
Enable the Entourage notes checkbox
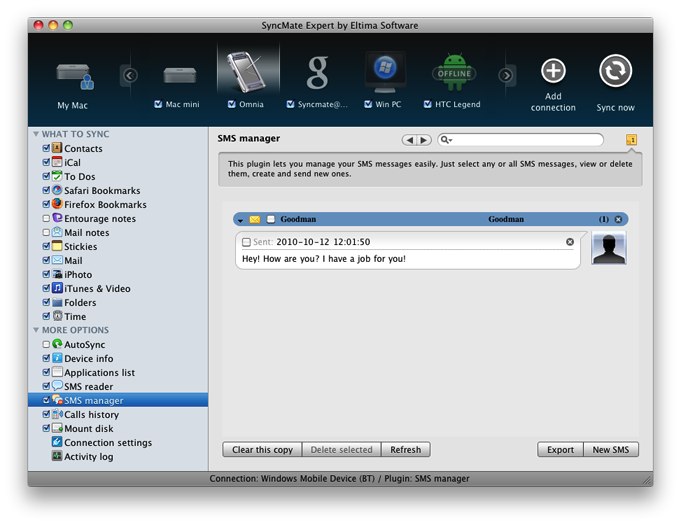46,218
